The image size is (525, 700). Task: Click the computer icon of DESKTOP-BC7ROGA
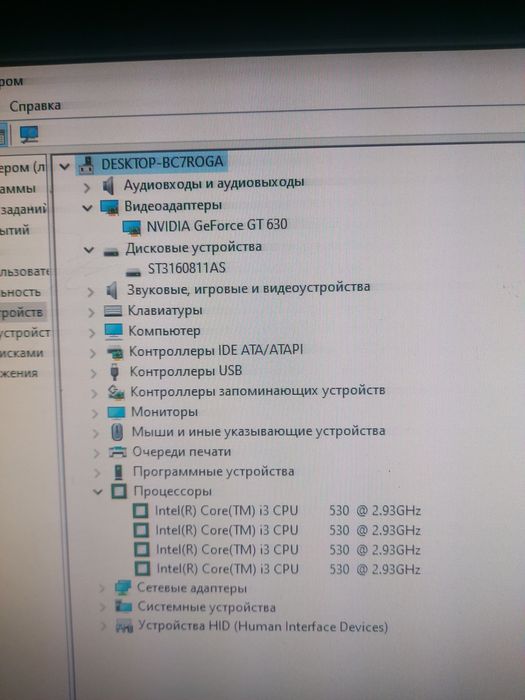click(86, 165)
